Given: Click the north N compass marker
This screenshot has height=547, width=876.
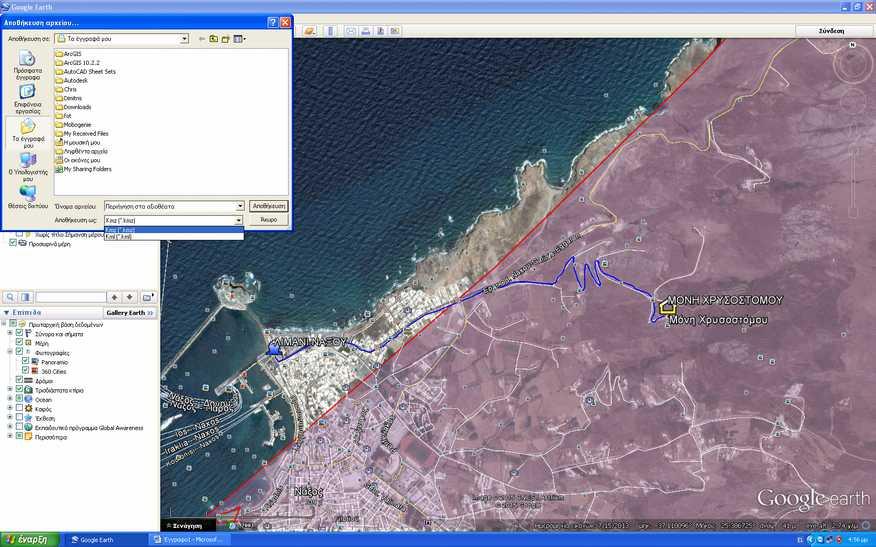Looking at the screenshot, I should pyautogui.click(x=852, y=45).
